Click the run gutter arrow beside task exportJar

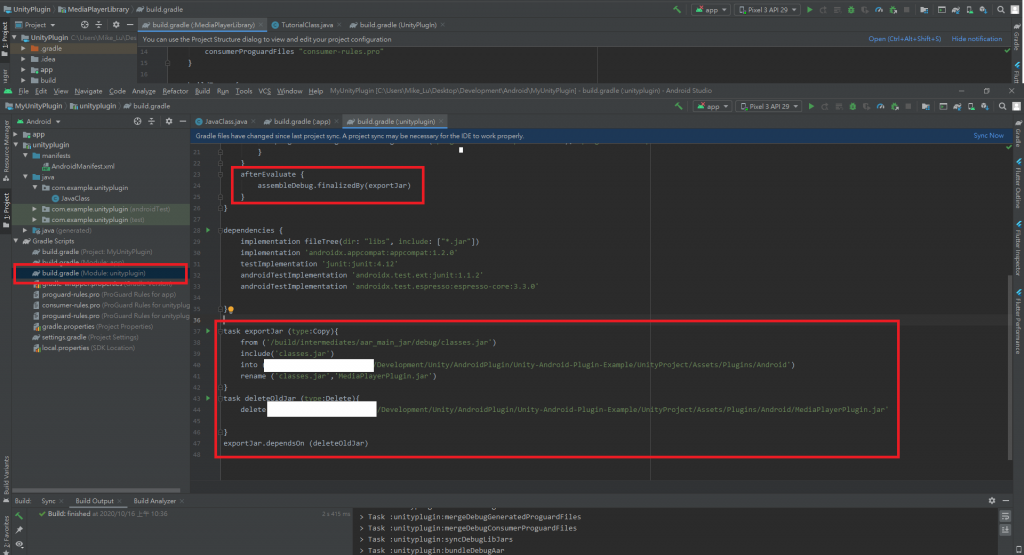pyautogui.click(x=208, y=331)
